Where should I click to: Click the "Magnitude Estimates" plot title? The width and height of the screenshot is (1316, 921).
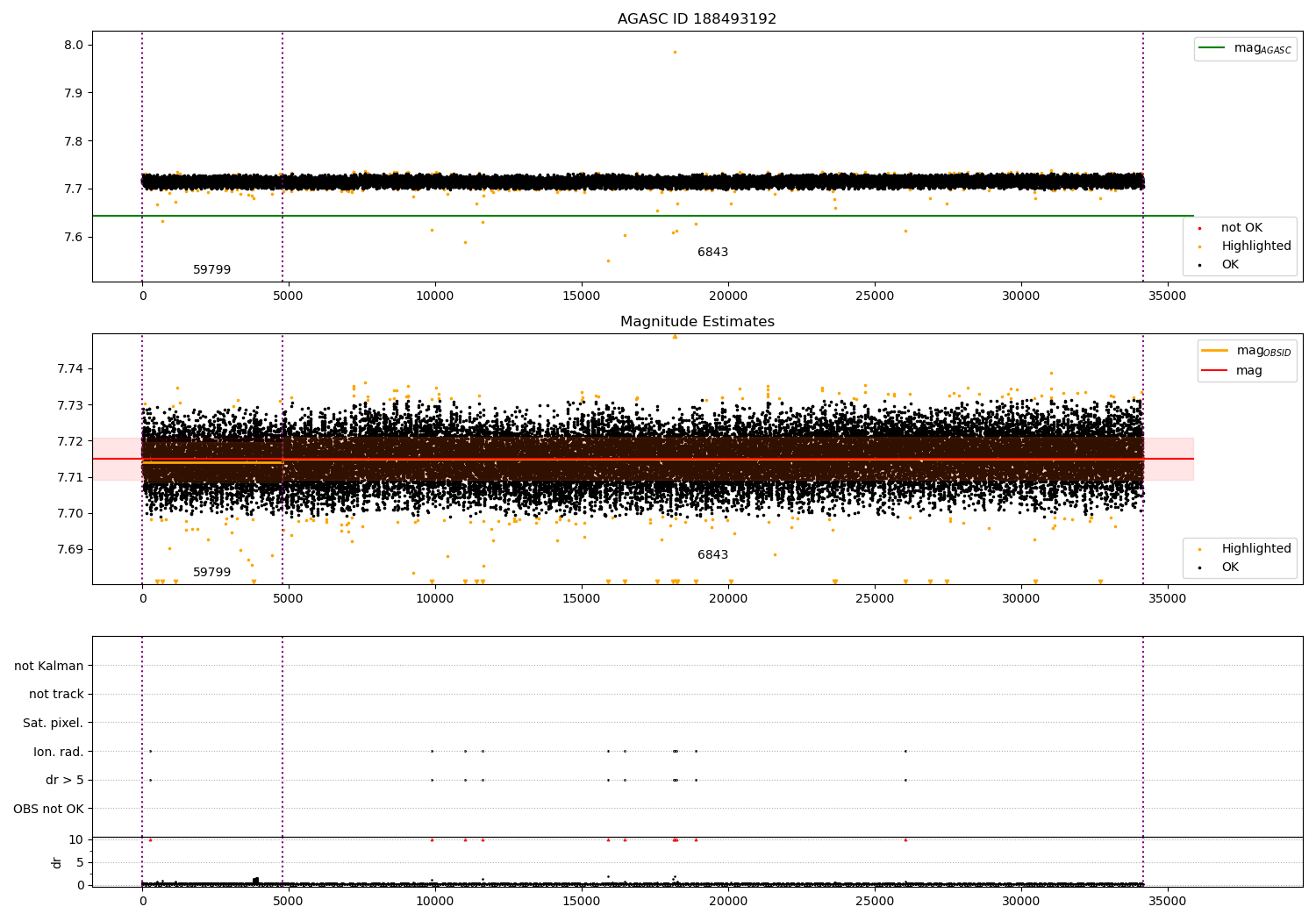pyautogui.click(x=697, y=322)
